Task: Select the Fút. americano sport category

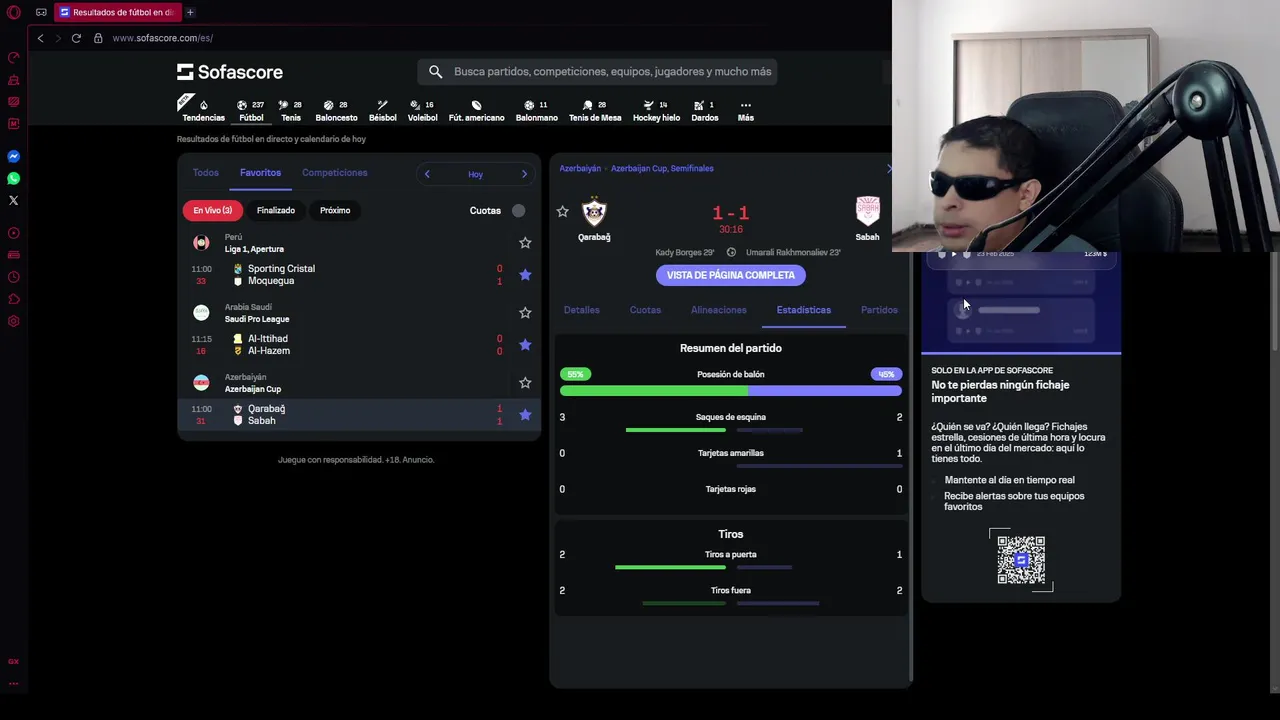Action: (476, 111)
